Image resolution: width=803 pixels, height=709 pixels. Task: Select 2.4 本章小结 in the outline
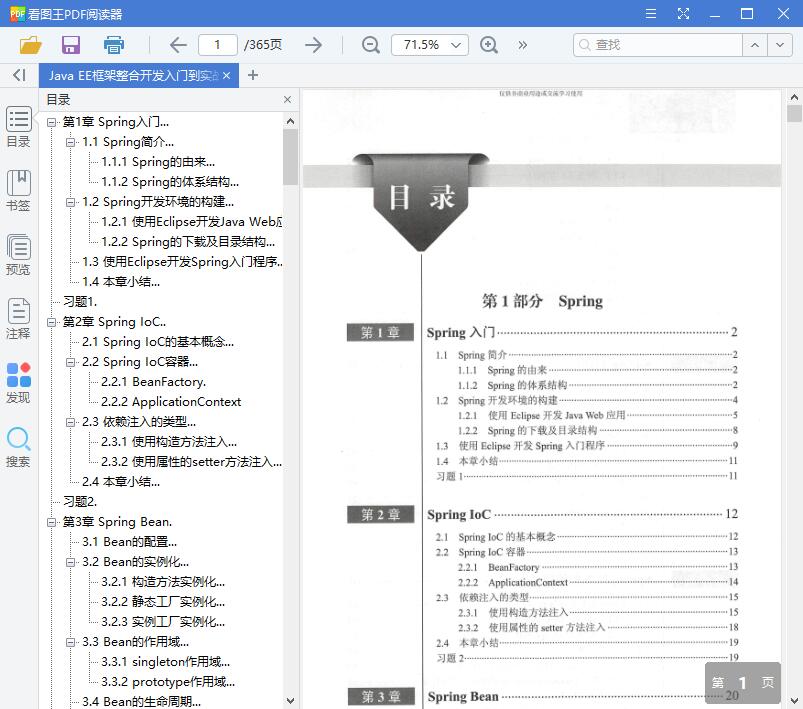121,482
